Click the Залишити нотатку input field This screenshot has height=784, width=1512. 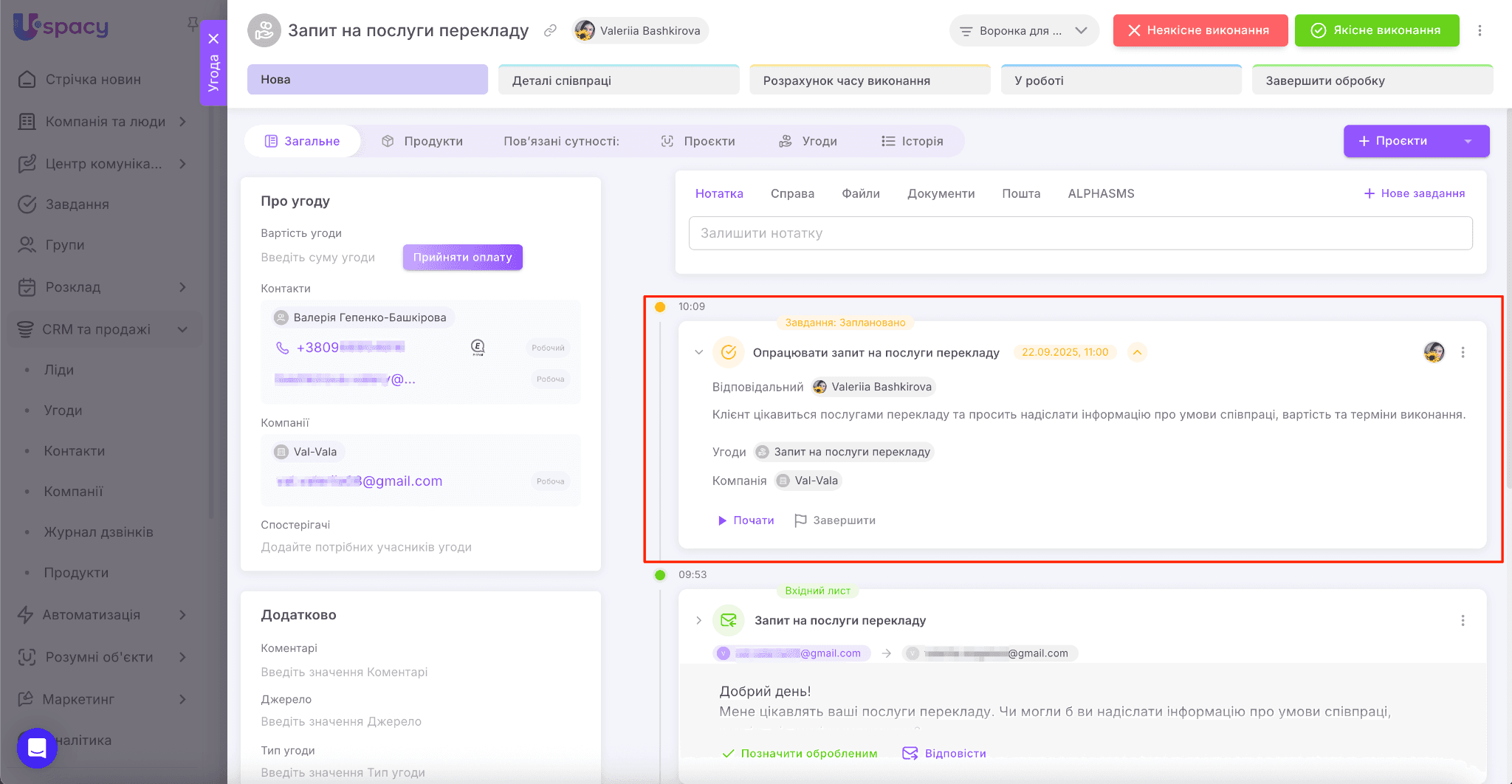point(1079,233)
